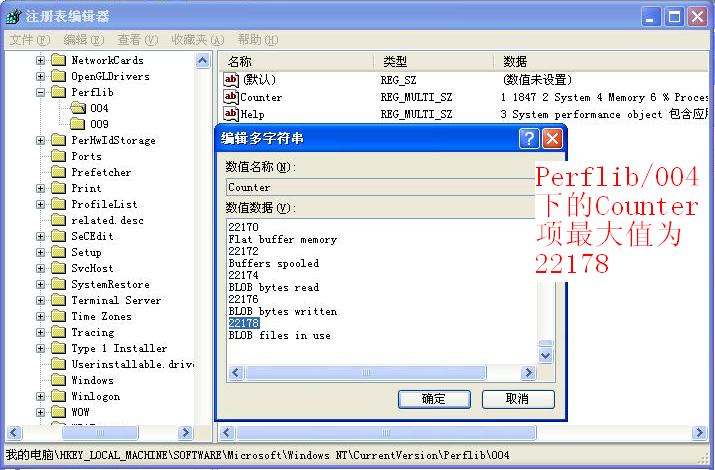The image size is (715, 470).
Task: Click the SeCEdit folder icon
Action: point(58,236)
